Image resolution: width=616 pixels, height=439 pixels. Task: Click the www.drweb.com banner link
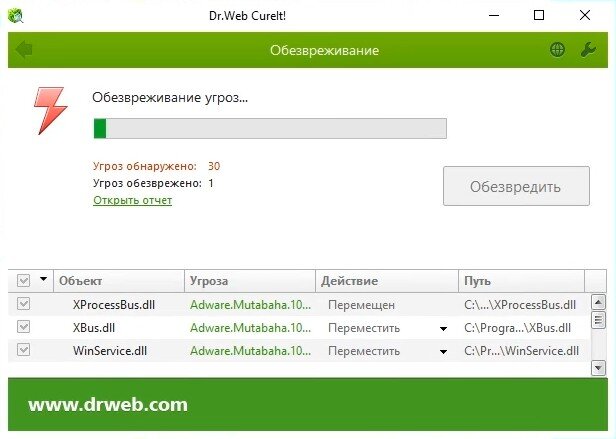point(108,405)
